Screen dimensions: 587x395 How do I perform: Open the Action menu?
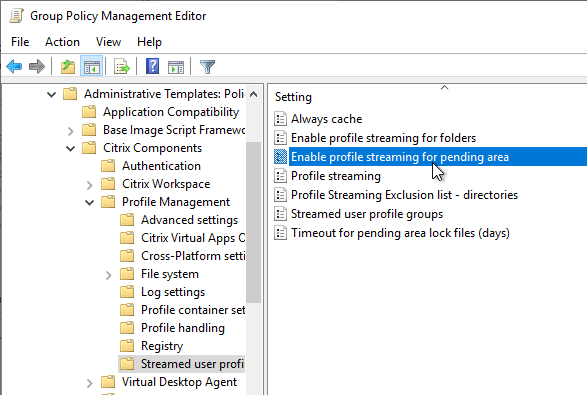pyautogui.click(x=62, y=42)
